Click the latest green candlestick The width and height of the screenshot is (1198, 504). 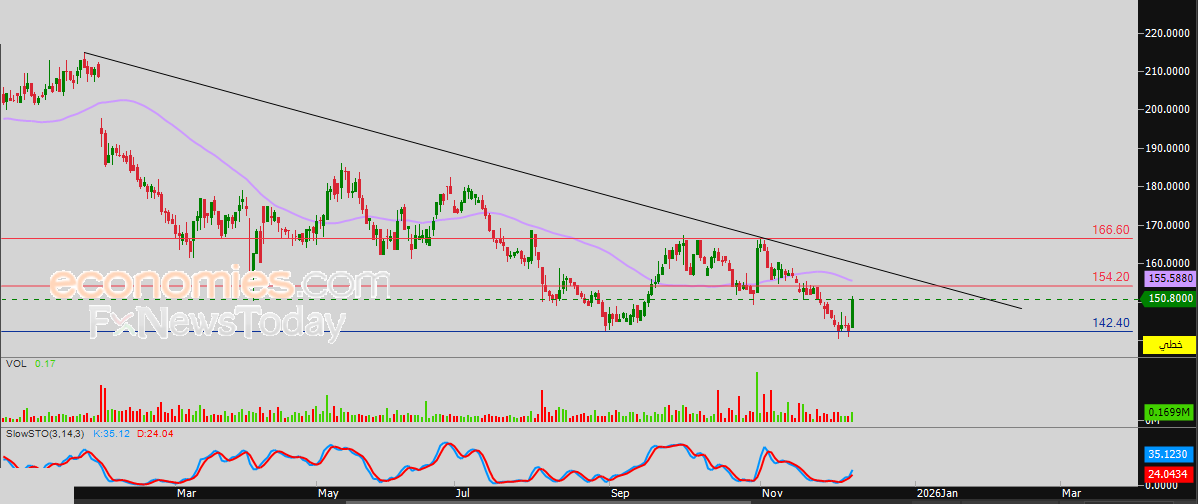pyautogui.click(x=852, y=313)
